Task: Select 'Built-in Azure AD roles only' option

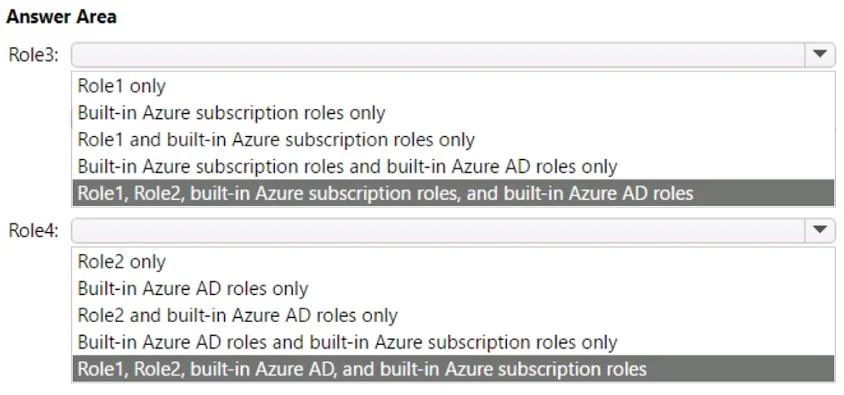Action: pyautogui.click(x=453, y=289)
